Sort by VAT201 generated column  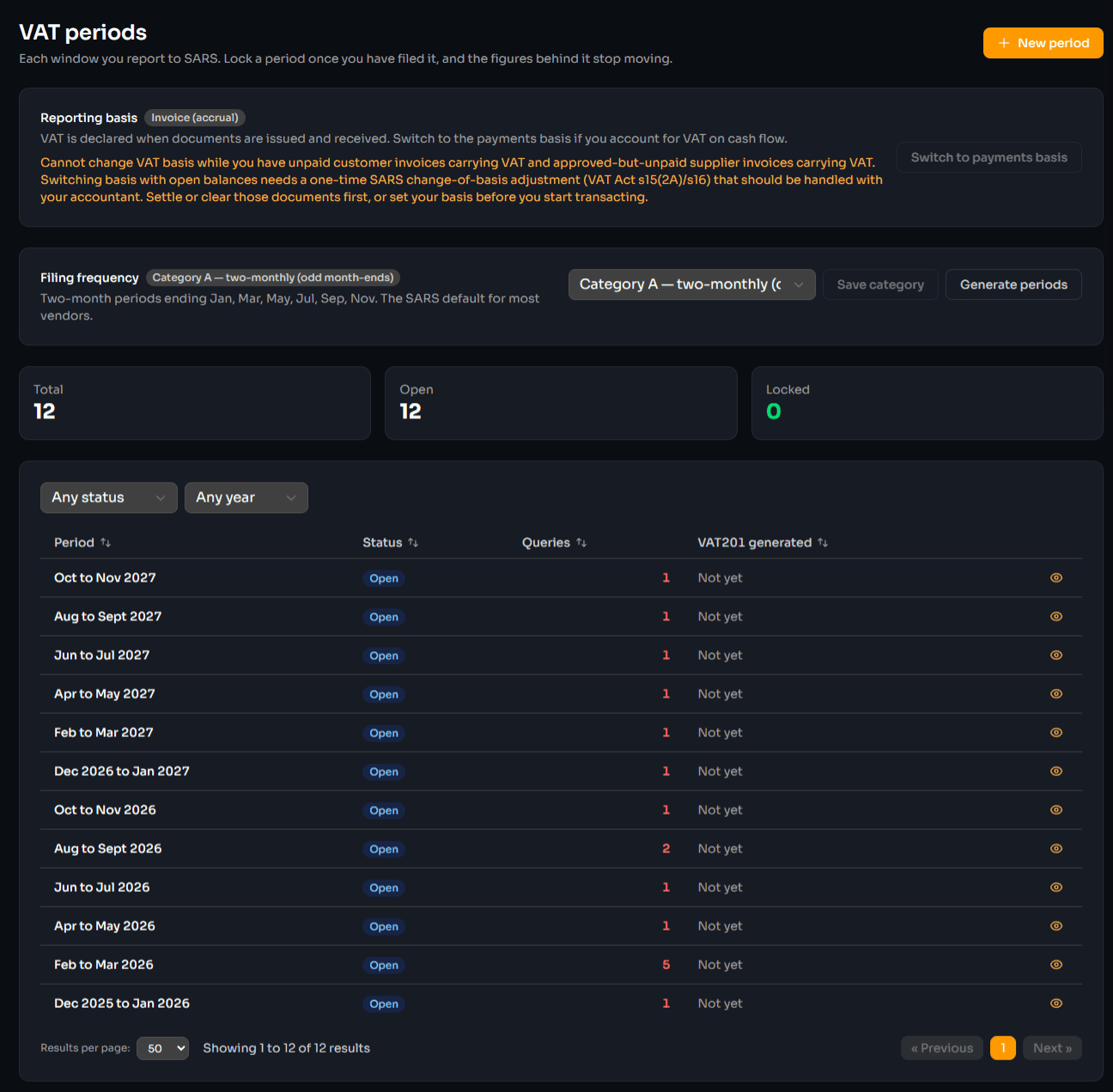point(763,543)
